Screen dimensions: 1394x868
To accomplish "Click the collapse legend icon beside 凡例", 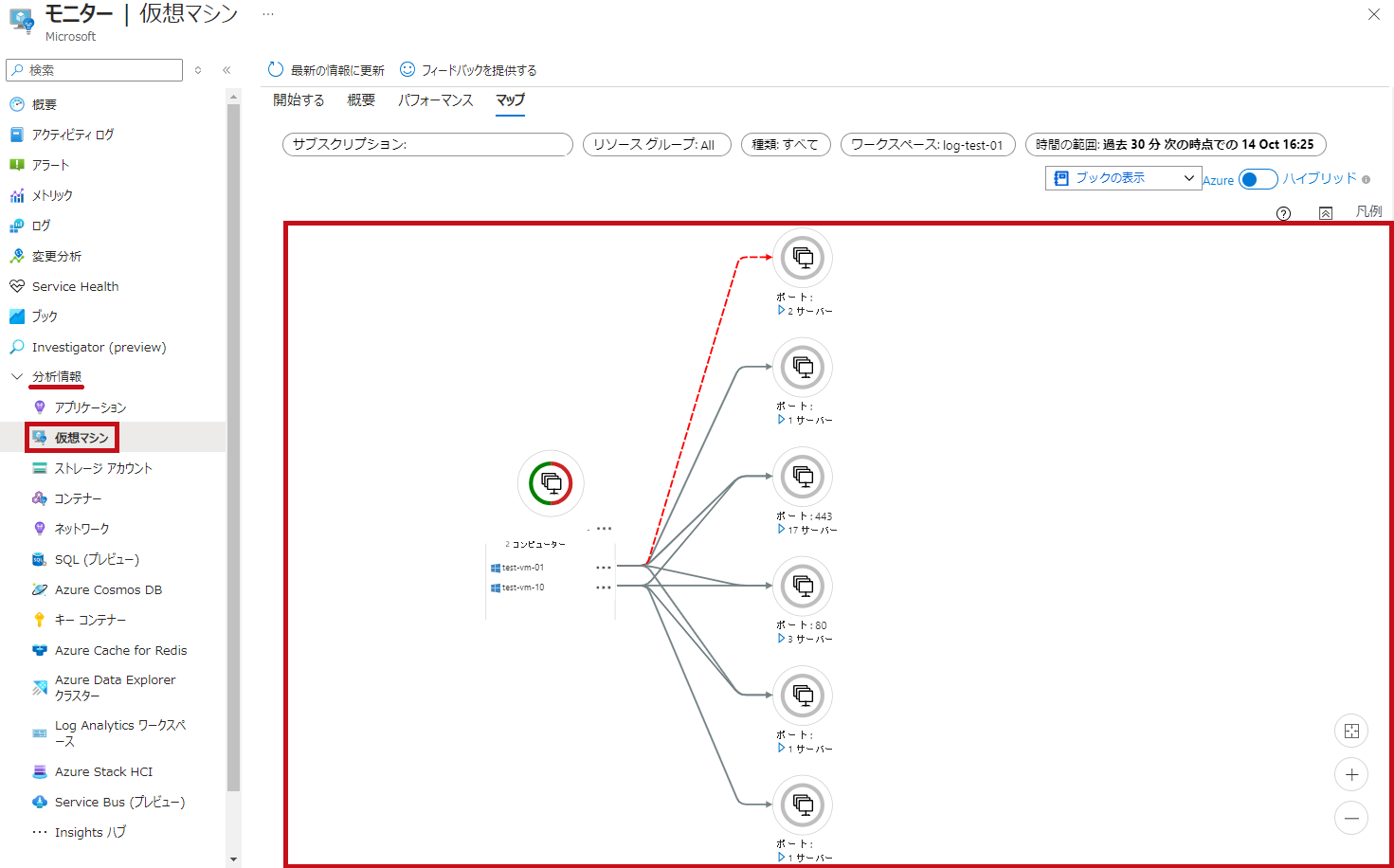I will click(x=1326, y=213).
